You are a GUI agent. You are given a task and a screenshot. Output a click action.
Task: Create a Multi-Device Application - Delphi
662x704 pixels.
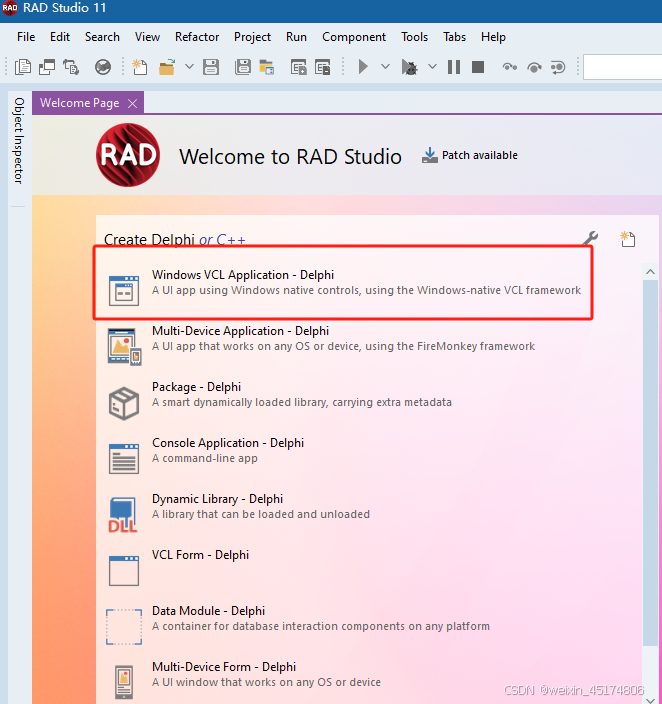pos(344,339)
